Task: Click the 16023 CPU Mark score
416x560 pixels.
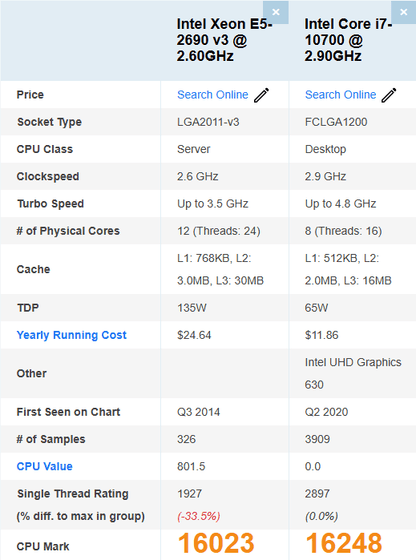Action: point(216,543)
